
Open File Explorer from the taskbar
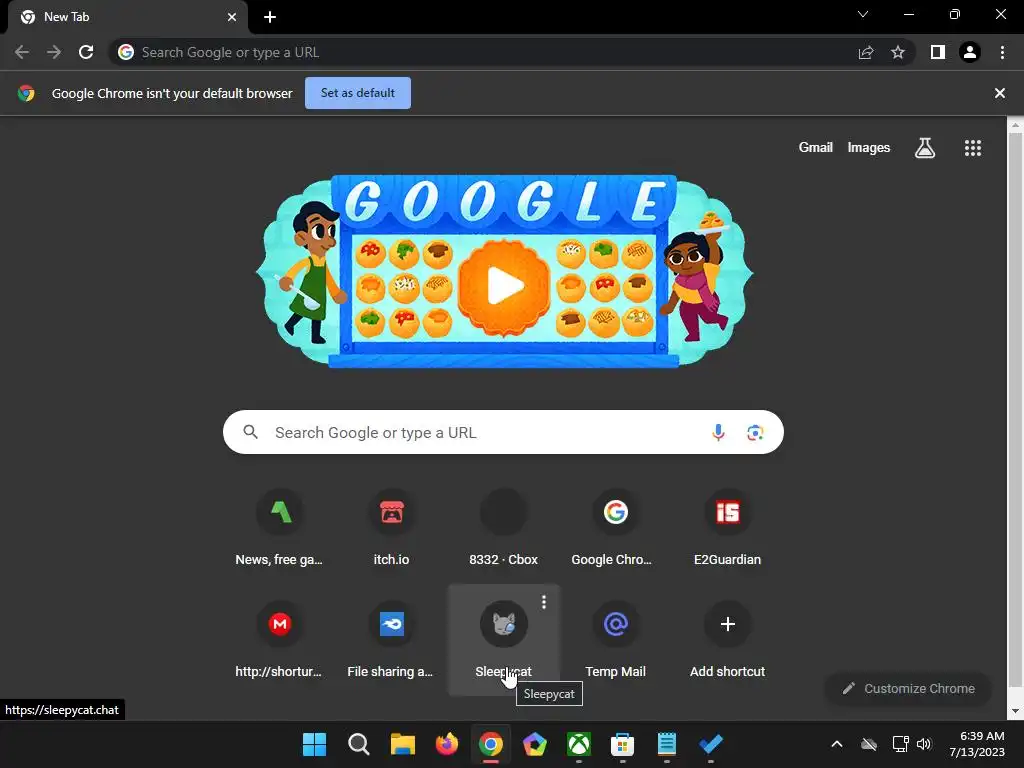click(x=403, y=744)
